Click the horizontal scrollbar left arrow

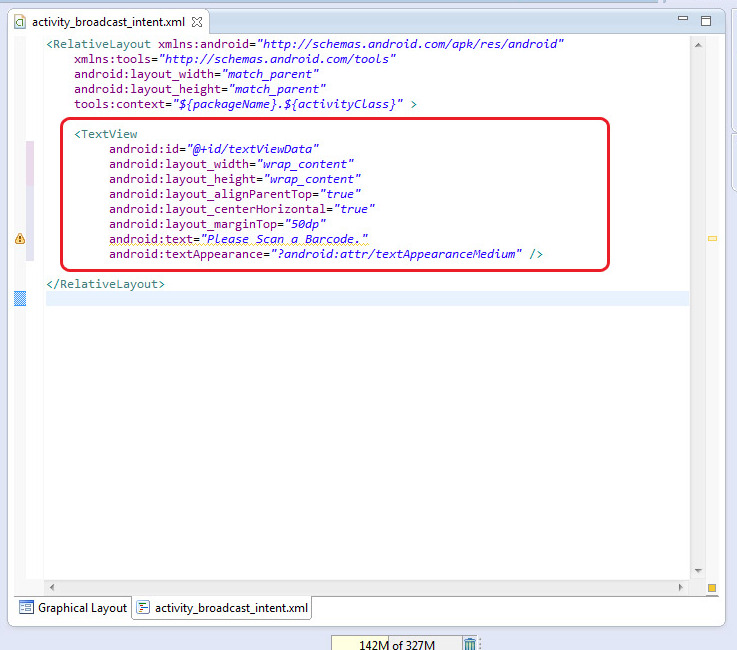click(x=52, y=587)
